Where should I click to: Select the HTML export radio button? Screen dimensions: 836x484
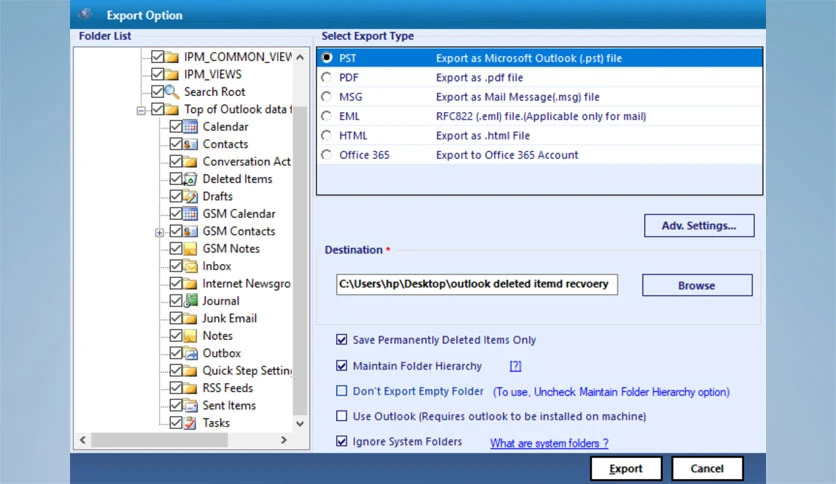[326, 135]
